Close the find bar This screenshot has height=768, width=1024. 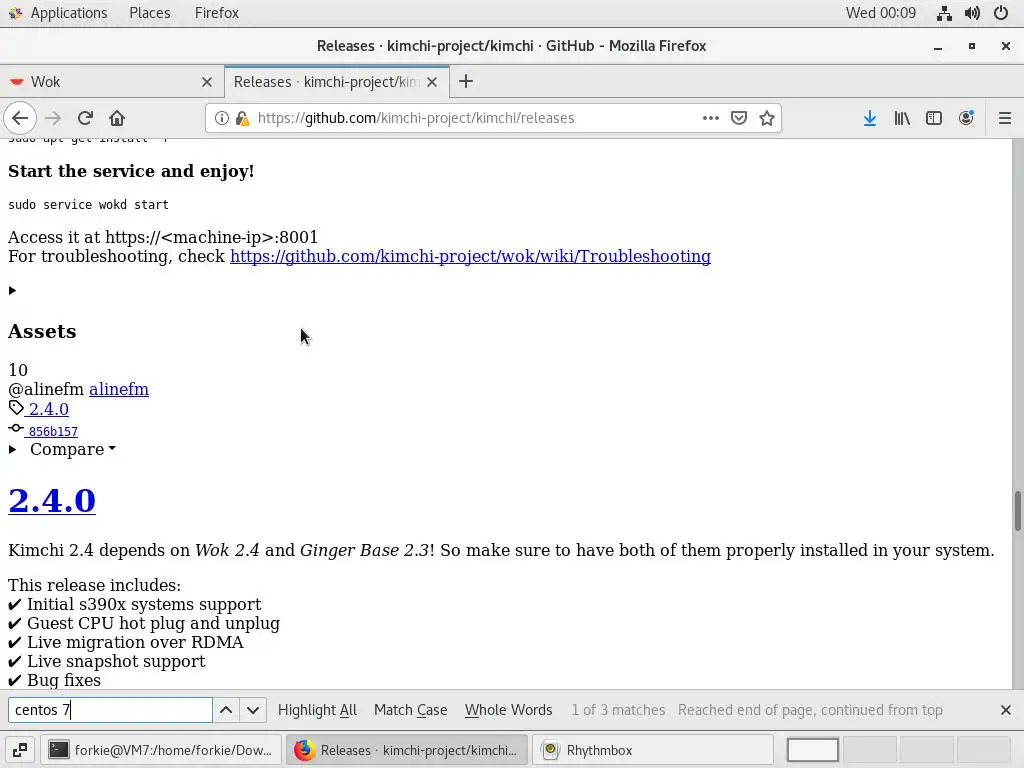click(x=1005, y=710)
